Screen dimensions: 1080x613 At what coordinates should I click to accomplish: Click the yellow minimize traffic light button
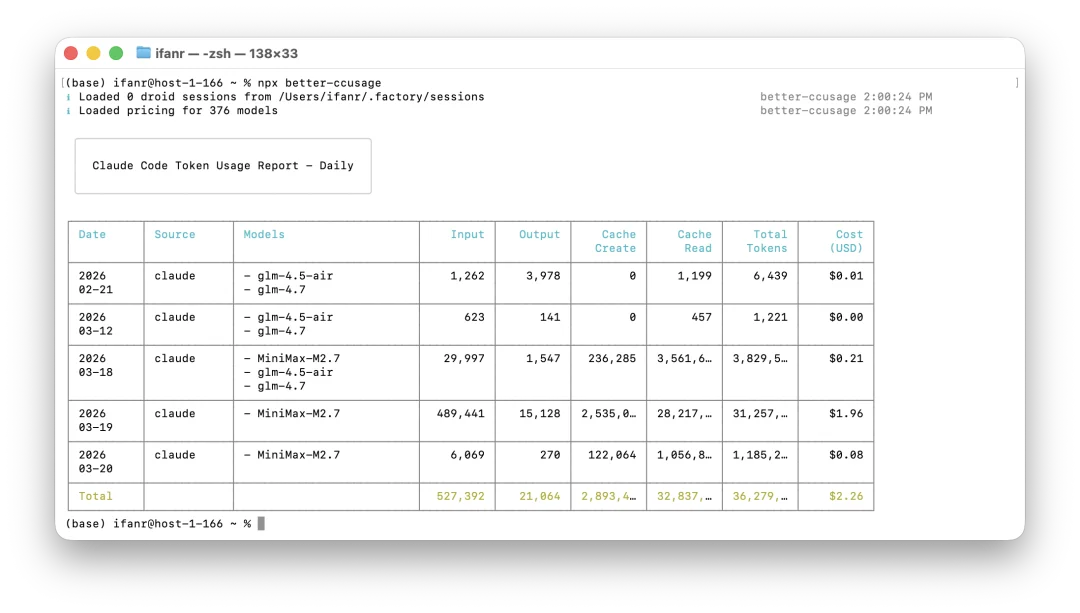[93, 52]
